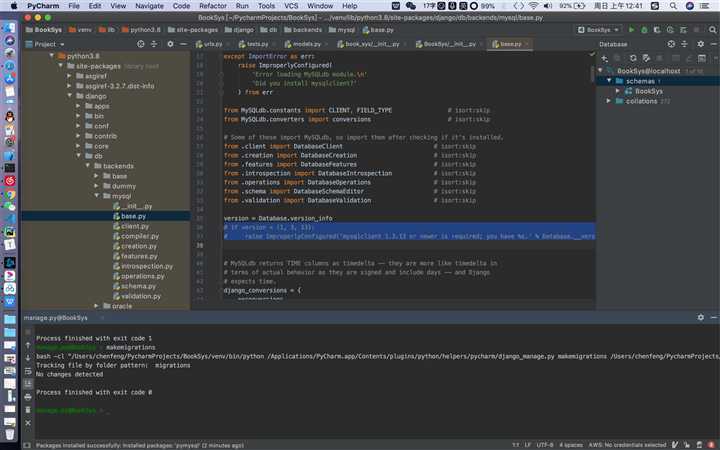The height and width of the screenshot is (450, 720).
Task: Open the Navigate menu
Action: 149,6
